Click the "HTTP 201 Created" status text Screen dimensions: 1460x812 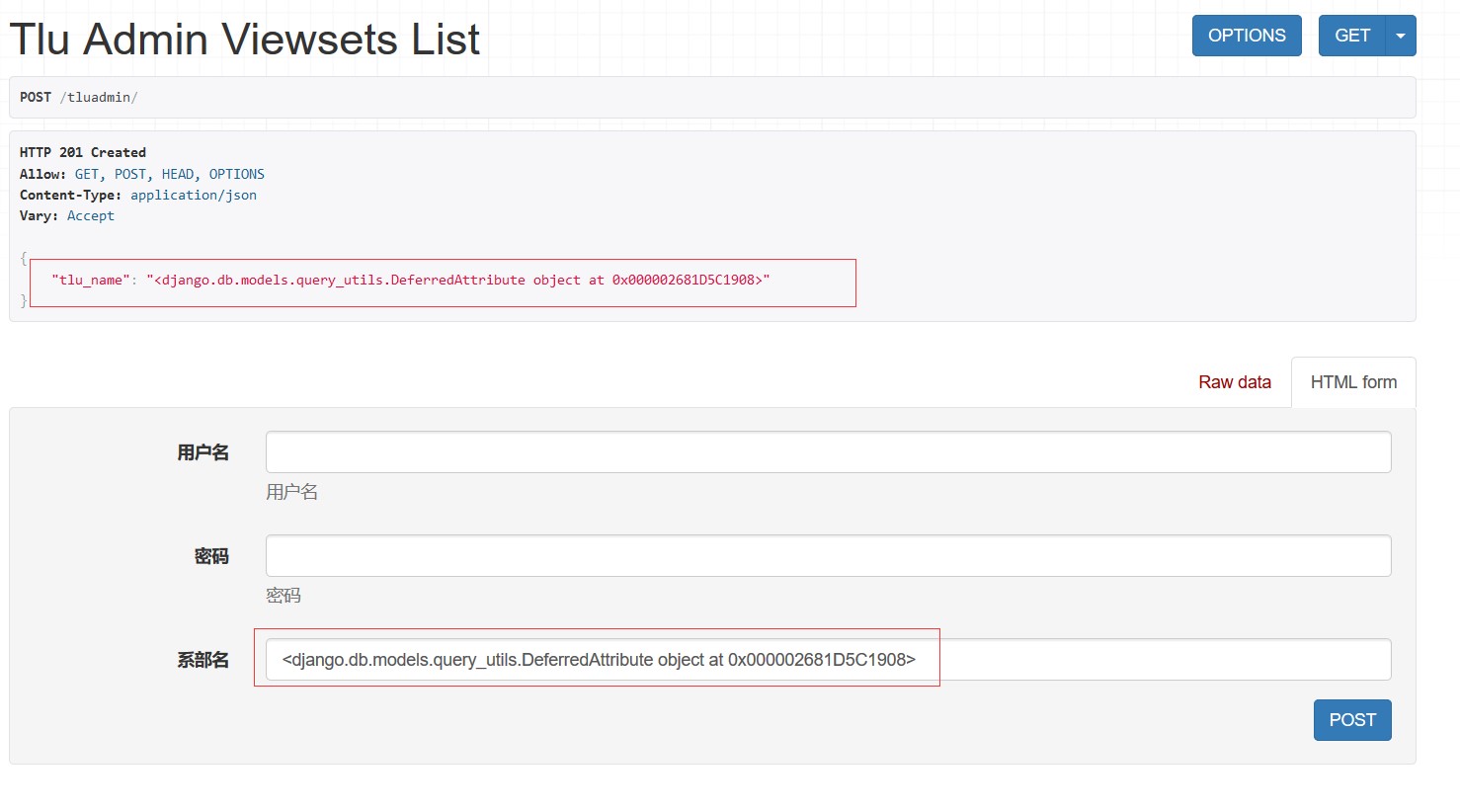83,152
